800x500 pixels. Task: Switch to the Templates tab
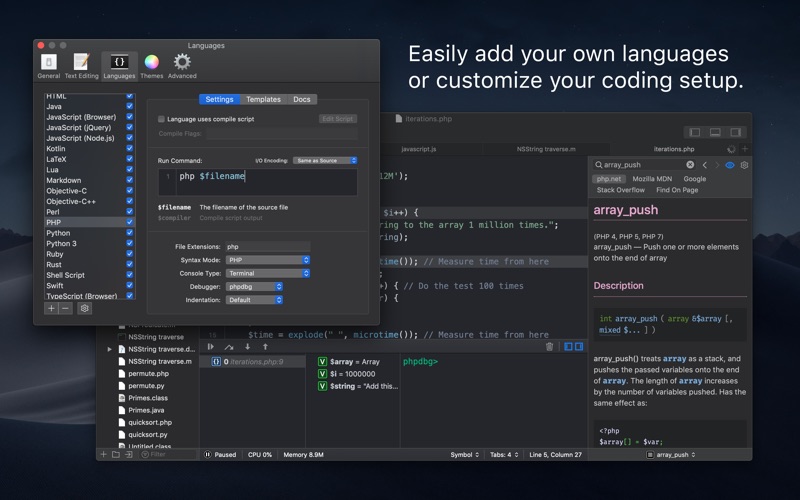point(264,99)
